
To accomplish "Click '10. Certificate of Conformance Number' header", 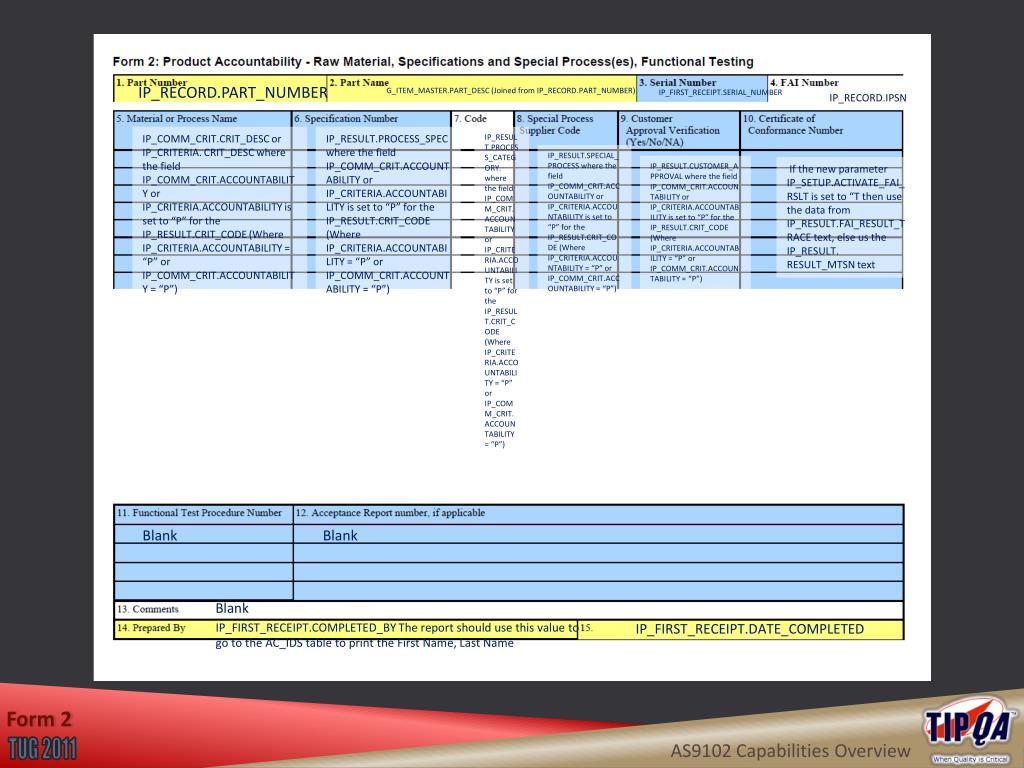I will pos(793,125).
